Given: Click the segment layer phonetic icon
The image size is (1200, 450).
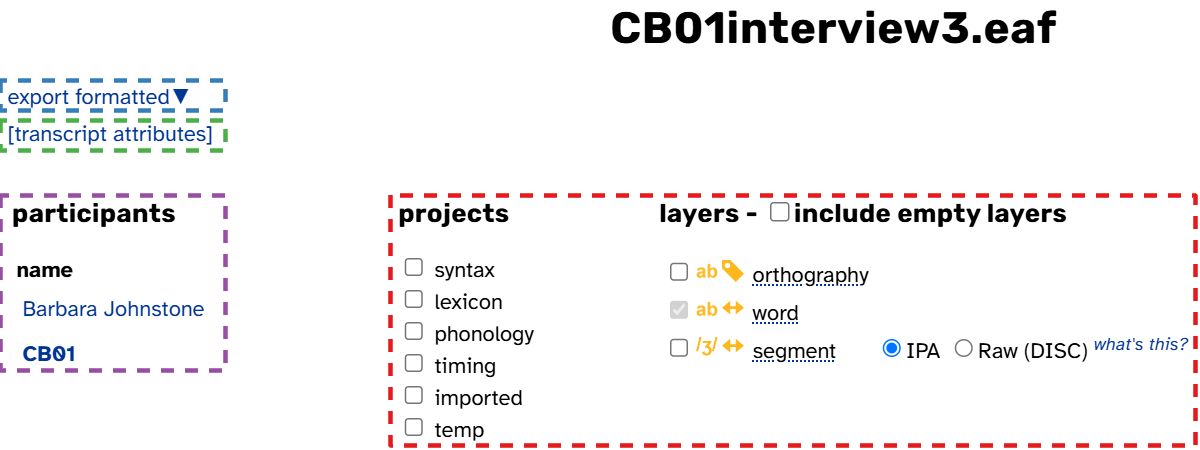Looking at the screenshot, I should coord(707,348).
